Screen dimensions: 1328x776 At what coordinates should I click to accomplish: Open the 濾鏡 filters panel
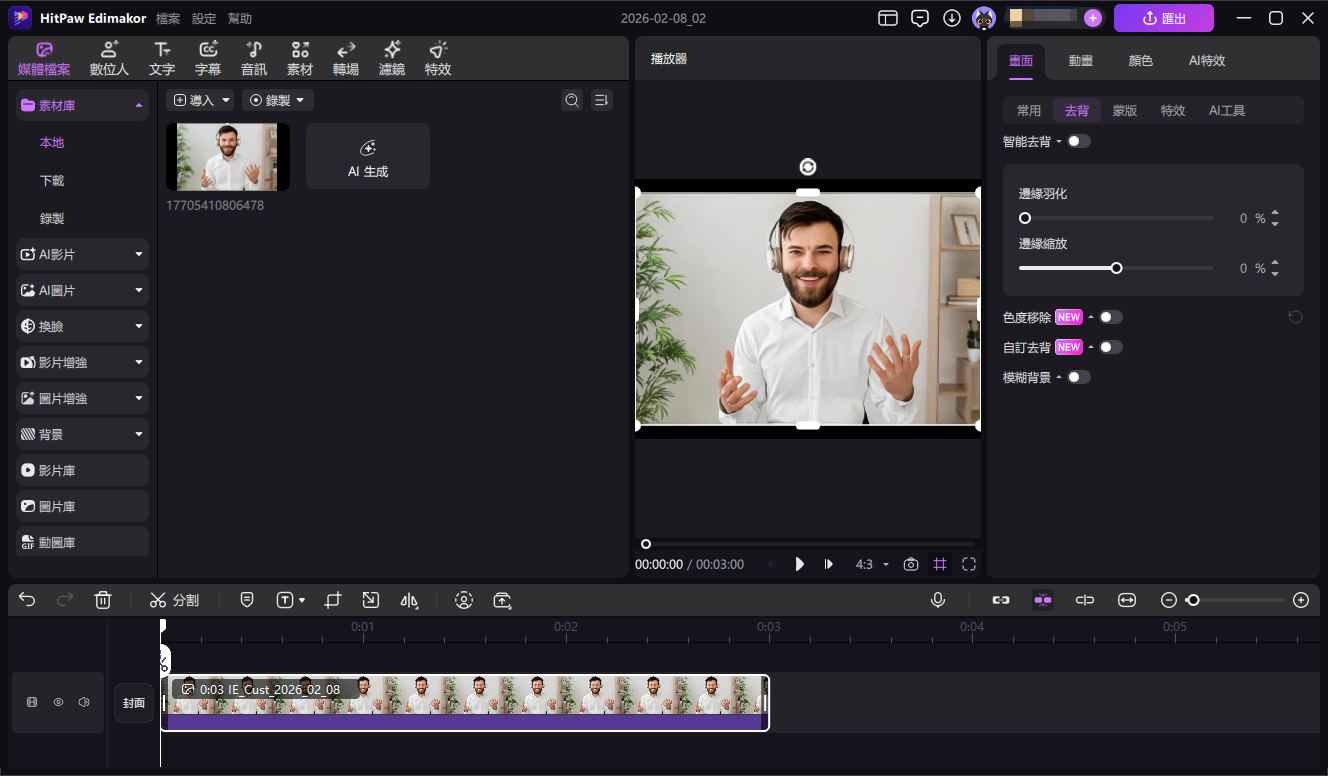point(391,57)
